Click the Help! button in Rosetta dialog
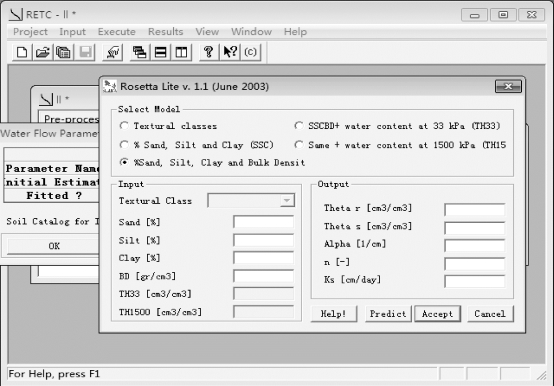 334,314
